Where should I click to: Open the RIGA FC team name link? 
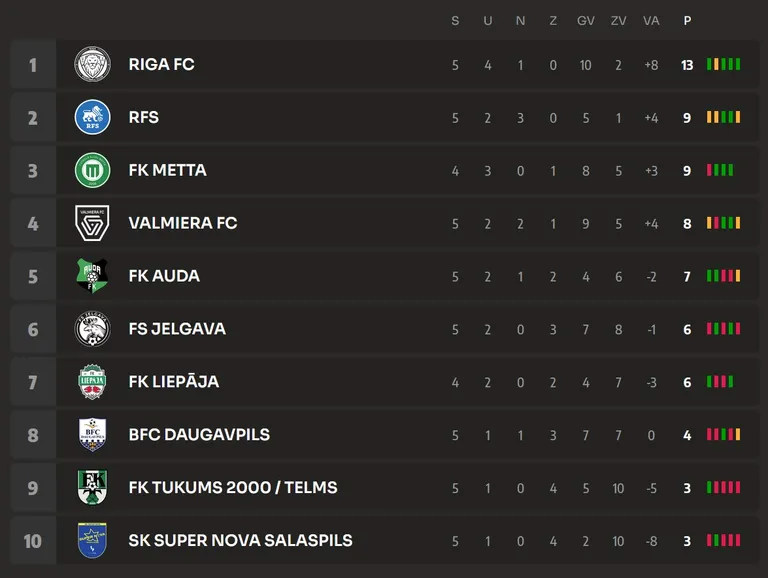pyautogui.click(x=162, y=64)
